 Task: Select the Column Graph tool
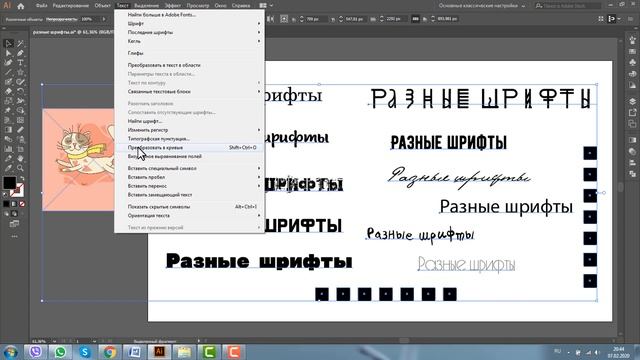coord(9,149)
